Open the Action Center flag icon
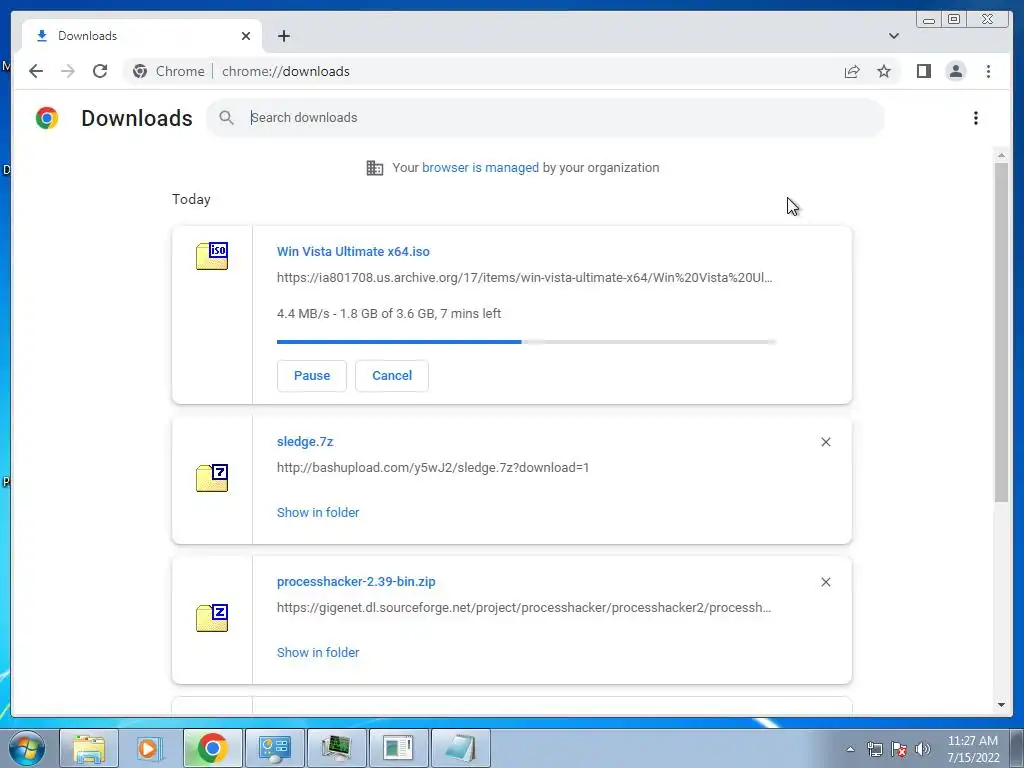Viewport: 1024px width, 768px height. [x=899, y=748]
